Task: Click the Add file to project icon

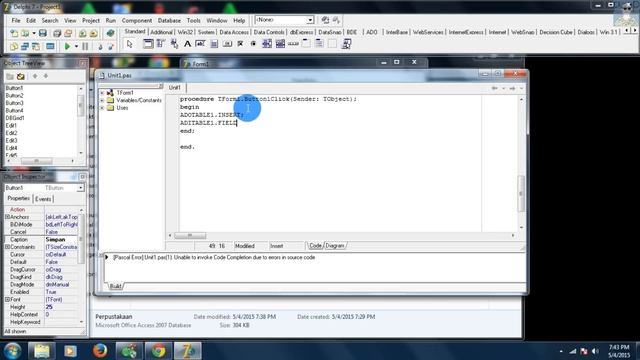Action: click(x=82, y=33)
